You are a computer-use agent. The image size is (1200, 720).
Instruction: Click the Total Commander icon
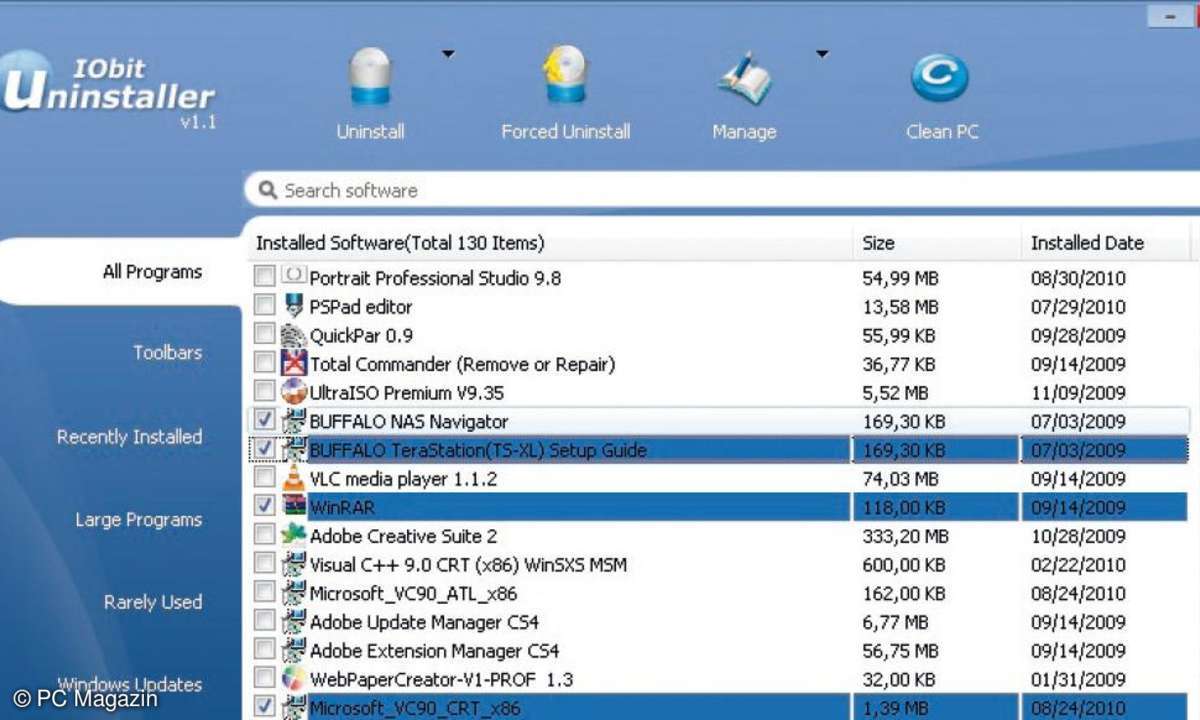[293, 363]
